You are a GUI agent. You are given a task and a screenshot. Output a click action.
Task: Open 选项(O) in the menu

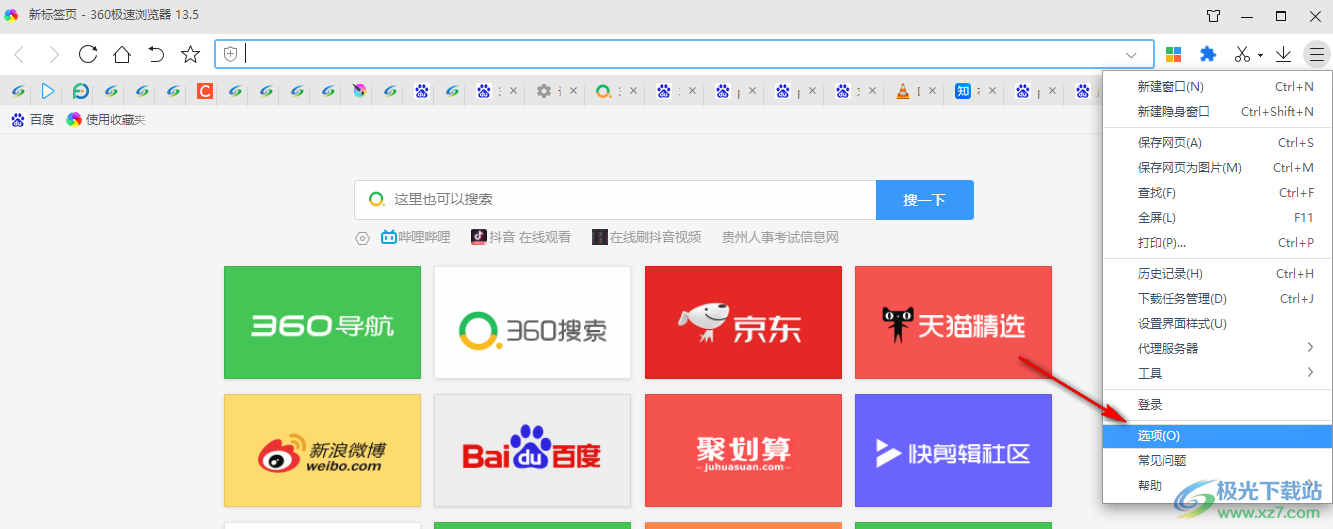(x=1217, y=436)
